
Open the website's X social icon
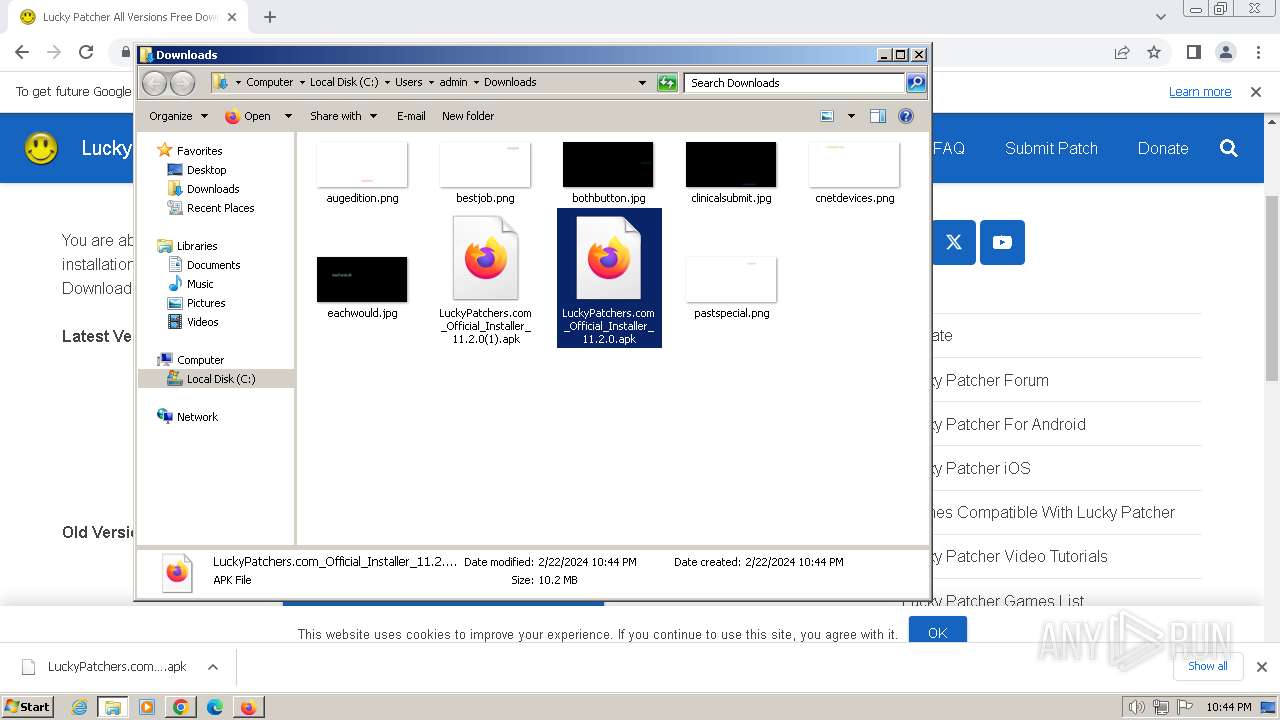tap(954, 242)
